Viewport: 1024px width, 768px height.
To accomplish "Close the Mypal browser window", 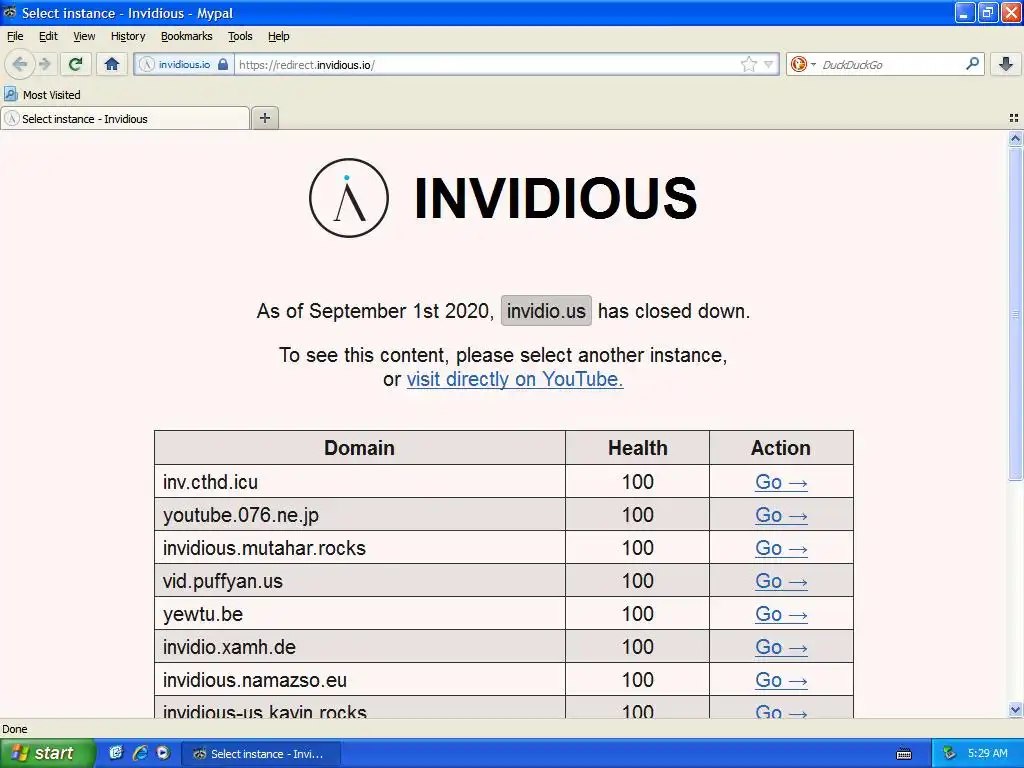I will tap(1011, 12).
